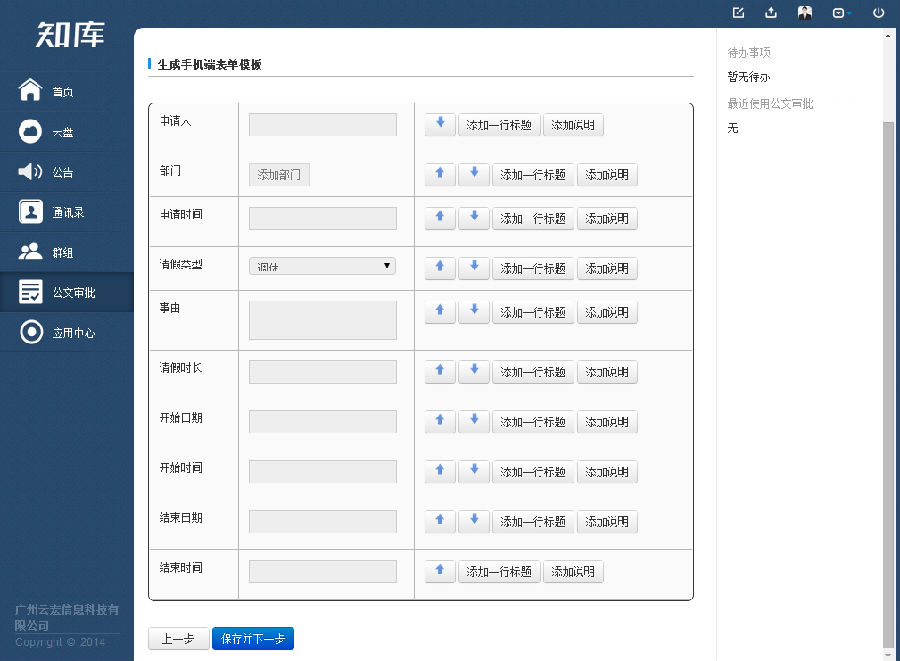The width and height of the screenshot is (900, 661).
Task: Move the 申请时间 row down with arrow
Action: 474,218
